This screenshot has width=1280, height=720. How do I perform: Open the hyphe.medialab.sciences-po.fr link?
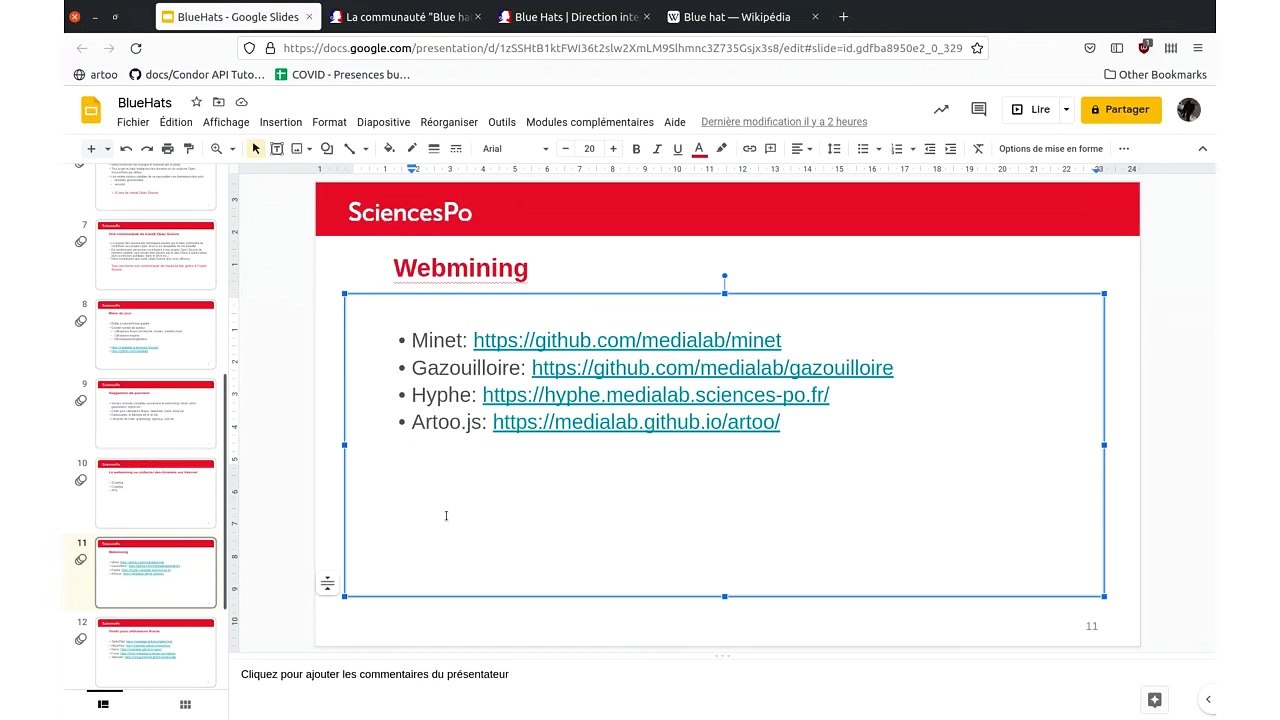click(656, 395)
